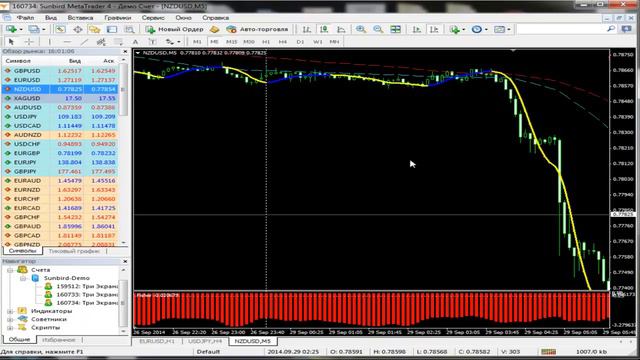Open the Templates icon

tap(499, 29)
